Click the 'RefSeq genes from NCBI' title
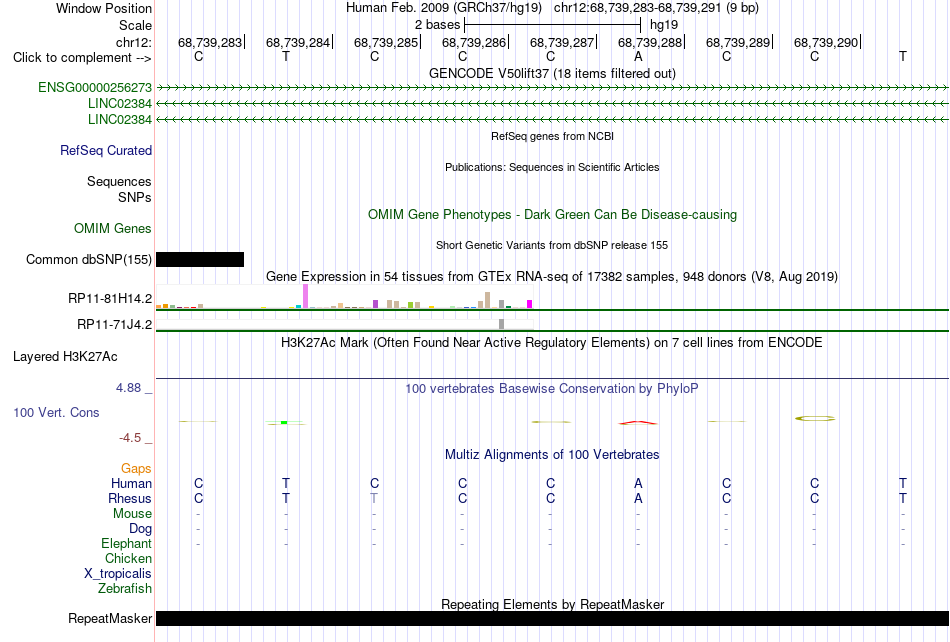 553,136
